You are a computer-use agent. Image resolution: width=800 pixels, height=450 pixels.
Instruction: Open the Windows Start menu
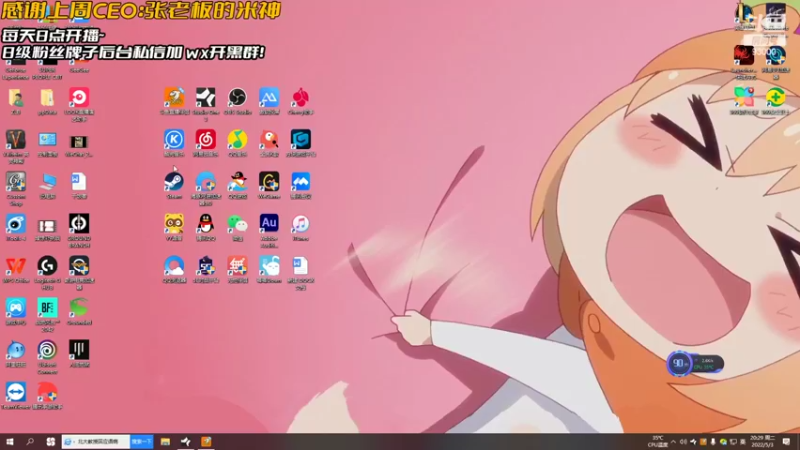point(10,442)
